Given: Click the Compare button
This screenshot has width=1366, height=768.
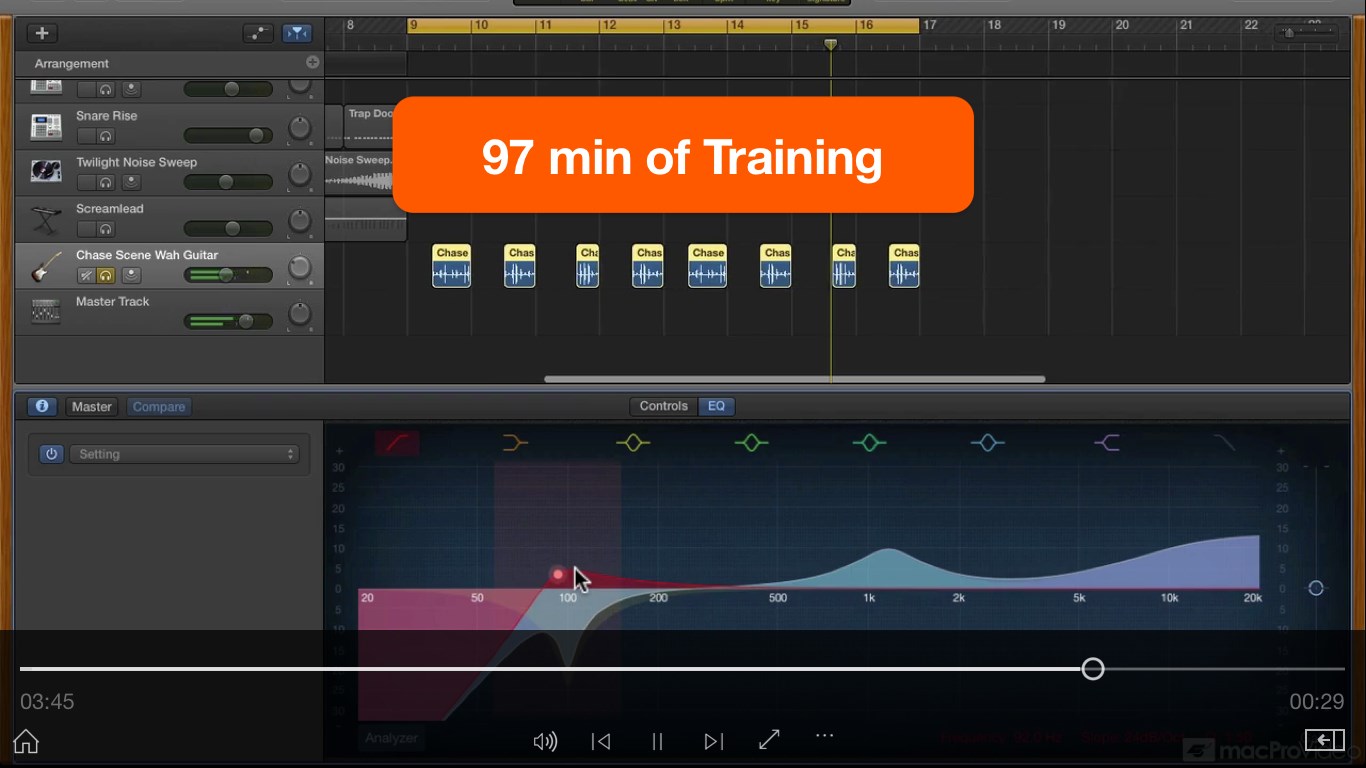Looking at the screenshot, I should 158,406.
